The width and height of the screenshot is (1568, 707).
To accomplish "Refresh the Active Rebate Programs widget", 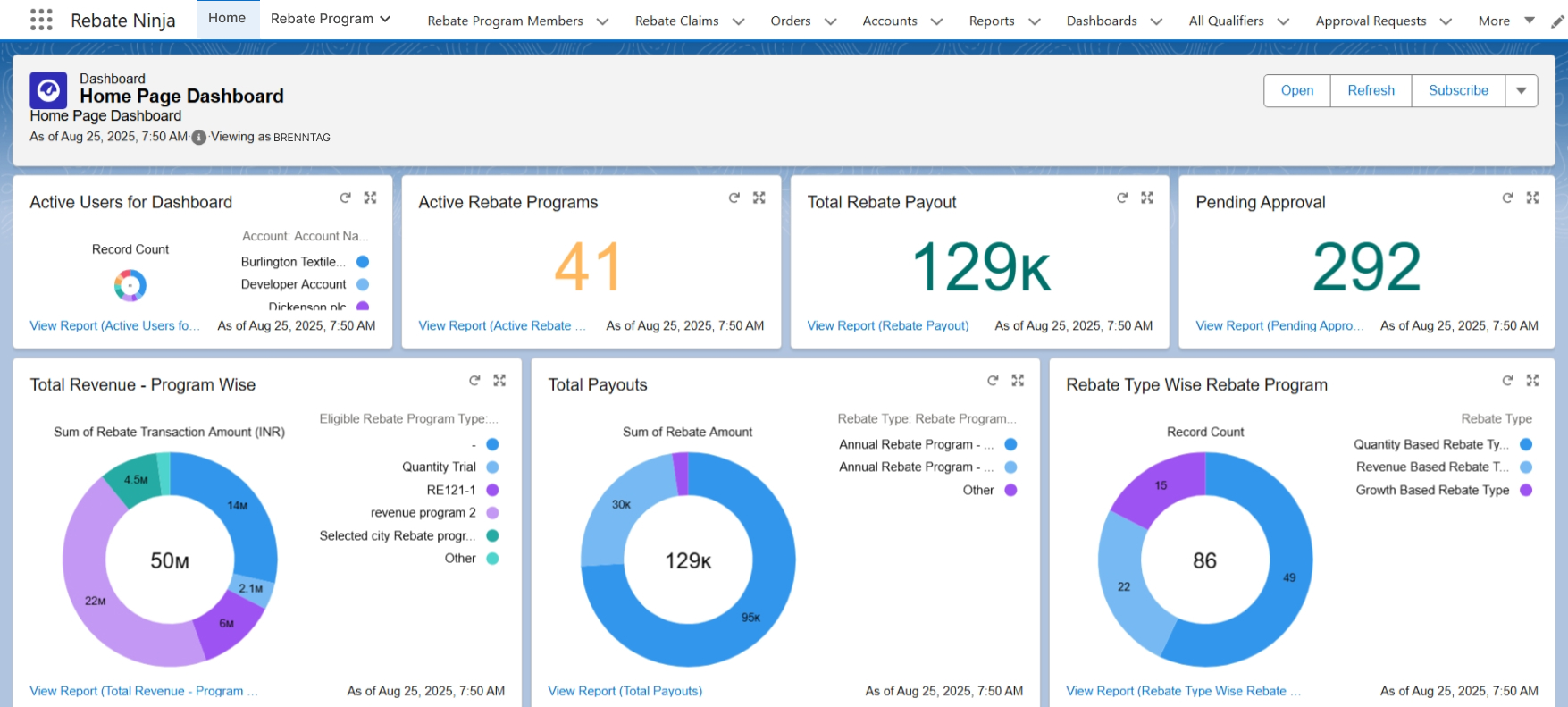I will tap(734, 198).
